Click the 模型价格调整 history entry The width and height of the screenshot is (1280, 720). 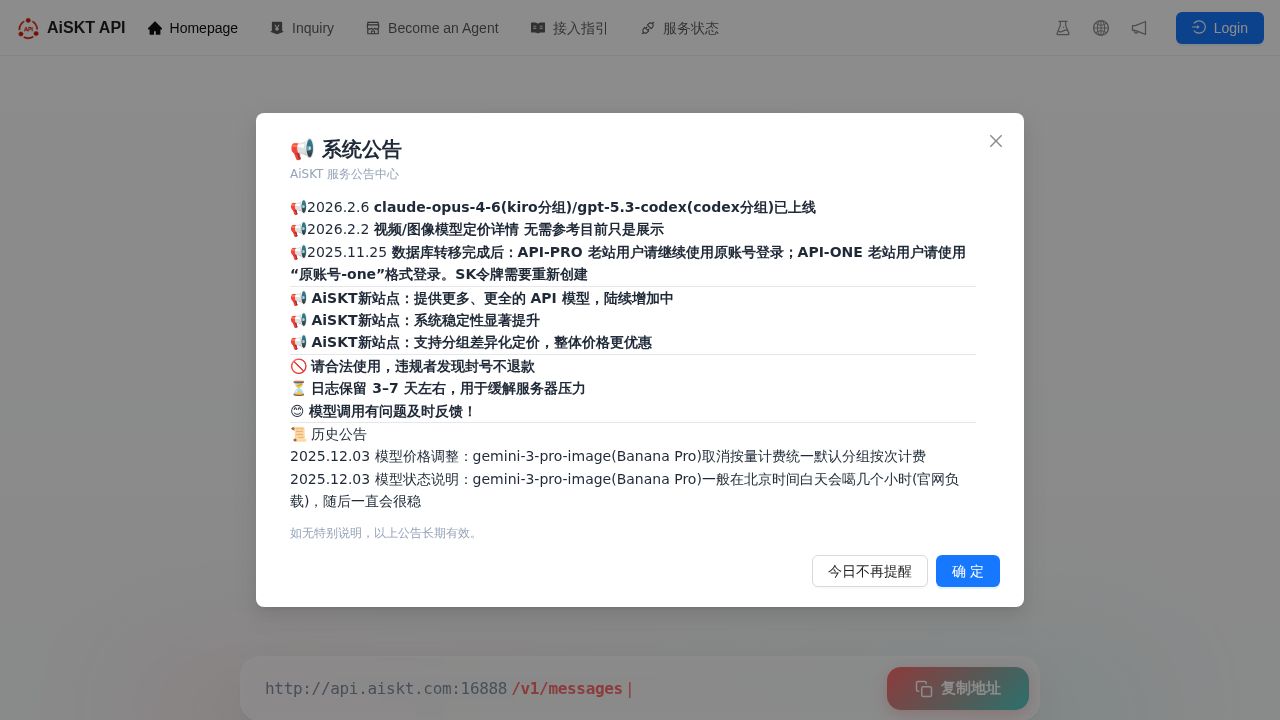pyautogui.click(x=608, y=456)
